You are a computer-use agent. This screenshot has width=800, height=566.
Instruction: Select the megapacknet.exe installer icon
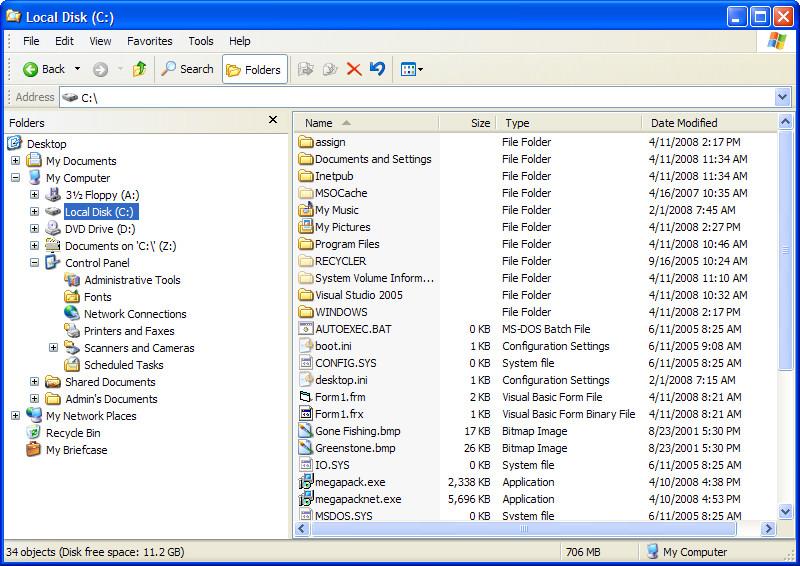tap(306, 499)
